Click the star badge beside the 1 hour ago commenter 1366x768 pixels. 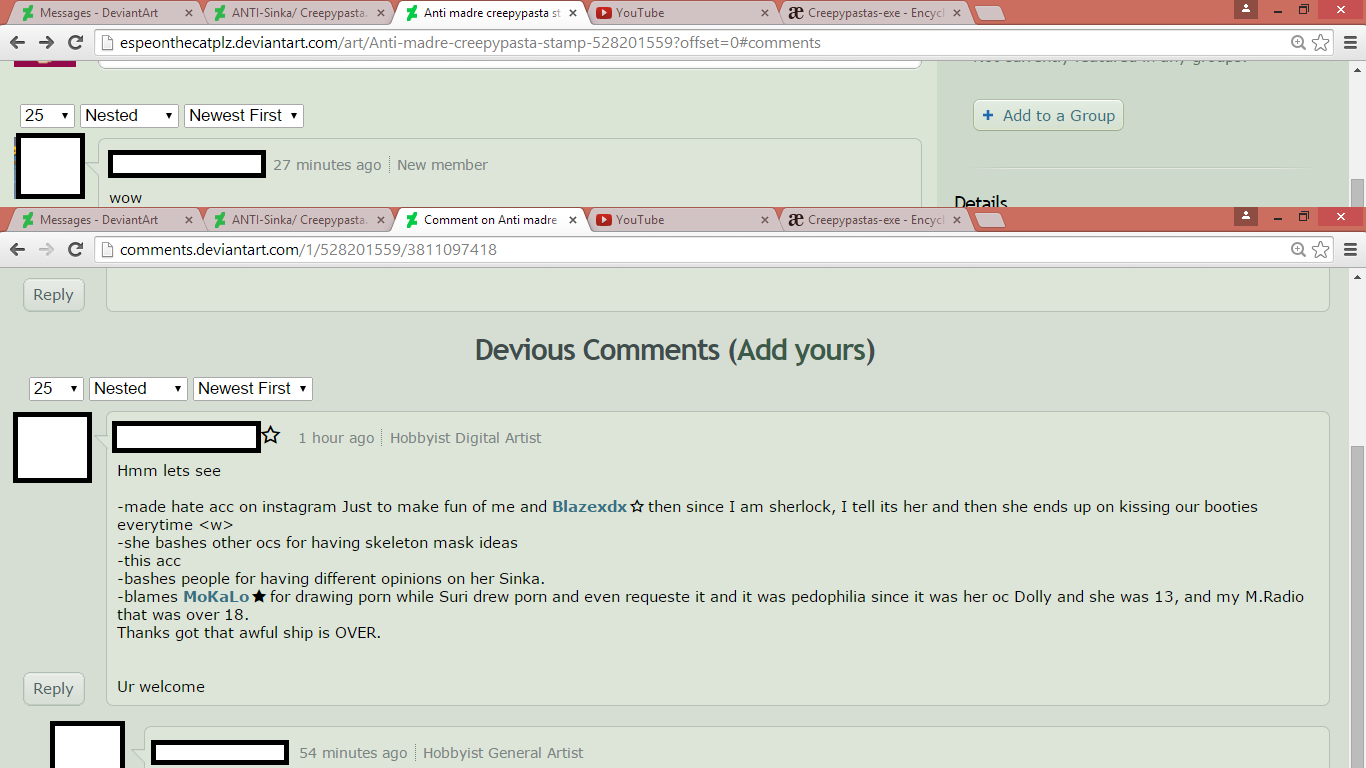tap(271, 436)
